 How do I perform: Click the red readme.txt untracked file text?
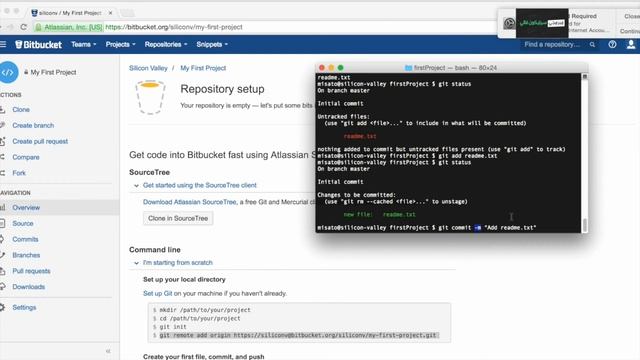tap(360, 136)
